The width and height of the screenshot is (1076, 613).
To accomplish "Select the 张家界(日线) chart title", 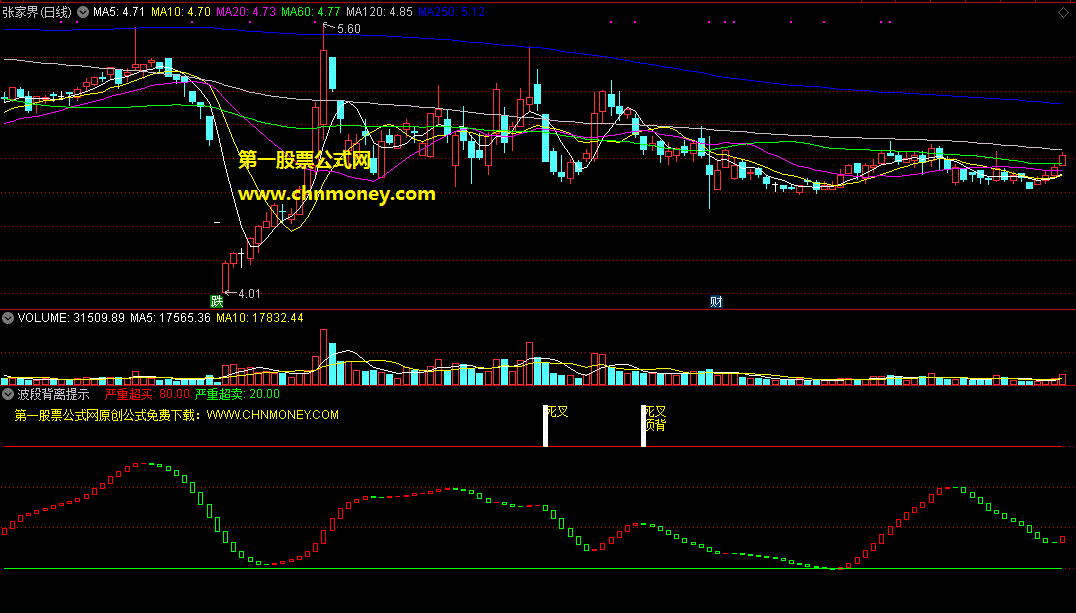I will [36, 12].
